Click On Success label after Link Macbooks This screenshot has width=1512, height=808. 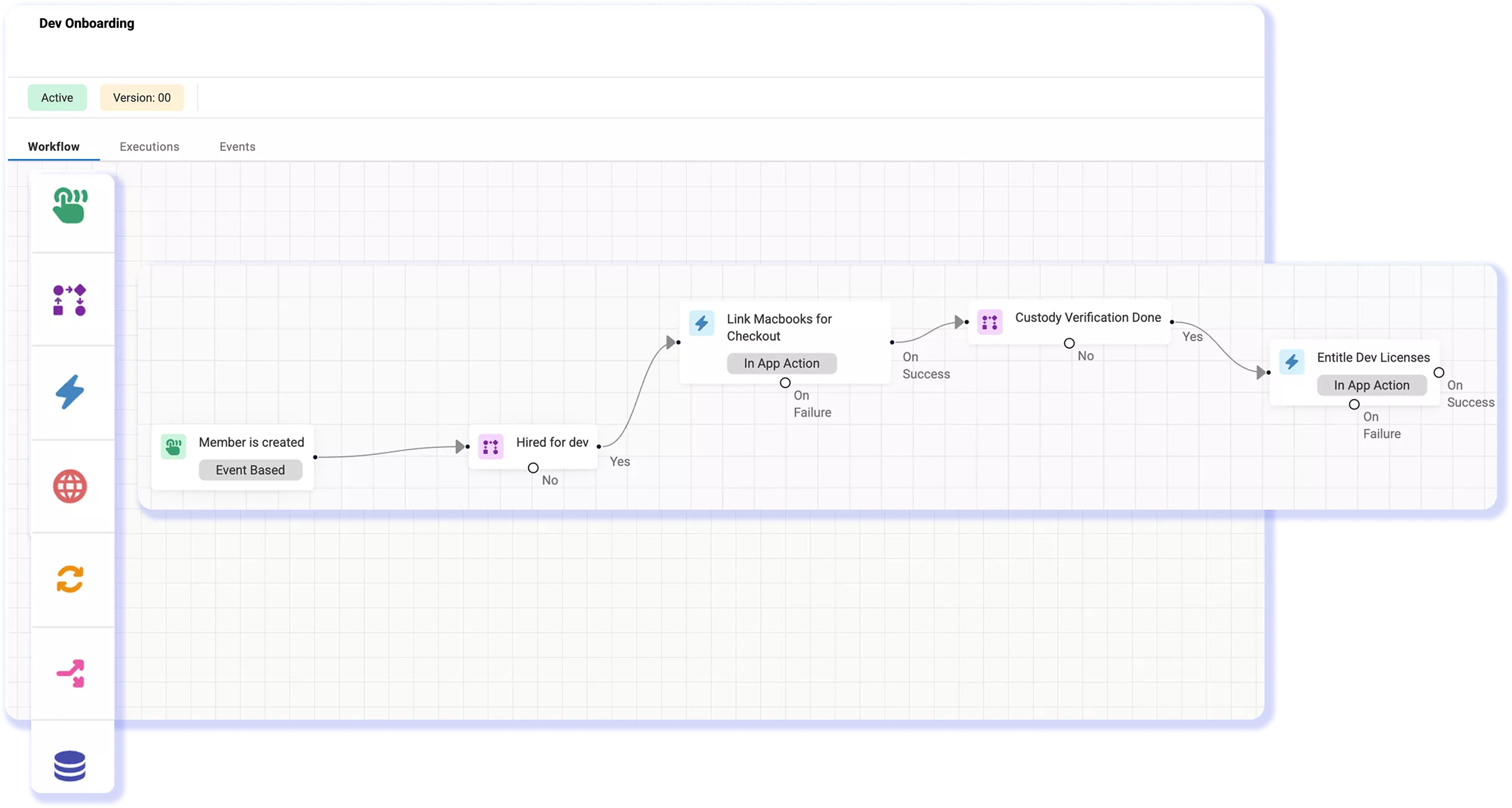point(926,365)
